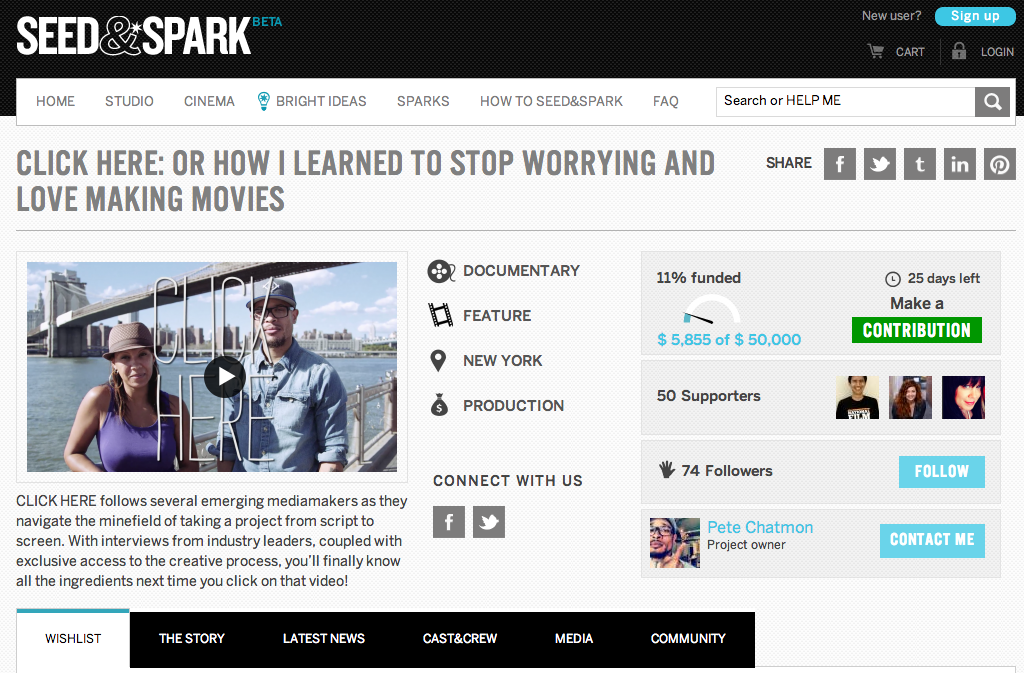Switch to the Latest News tab
This screenshot has height=673, width=1024.
coord(324,639)
